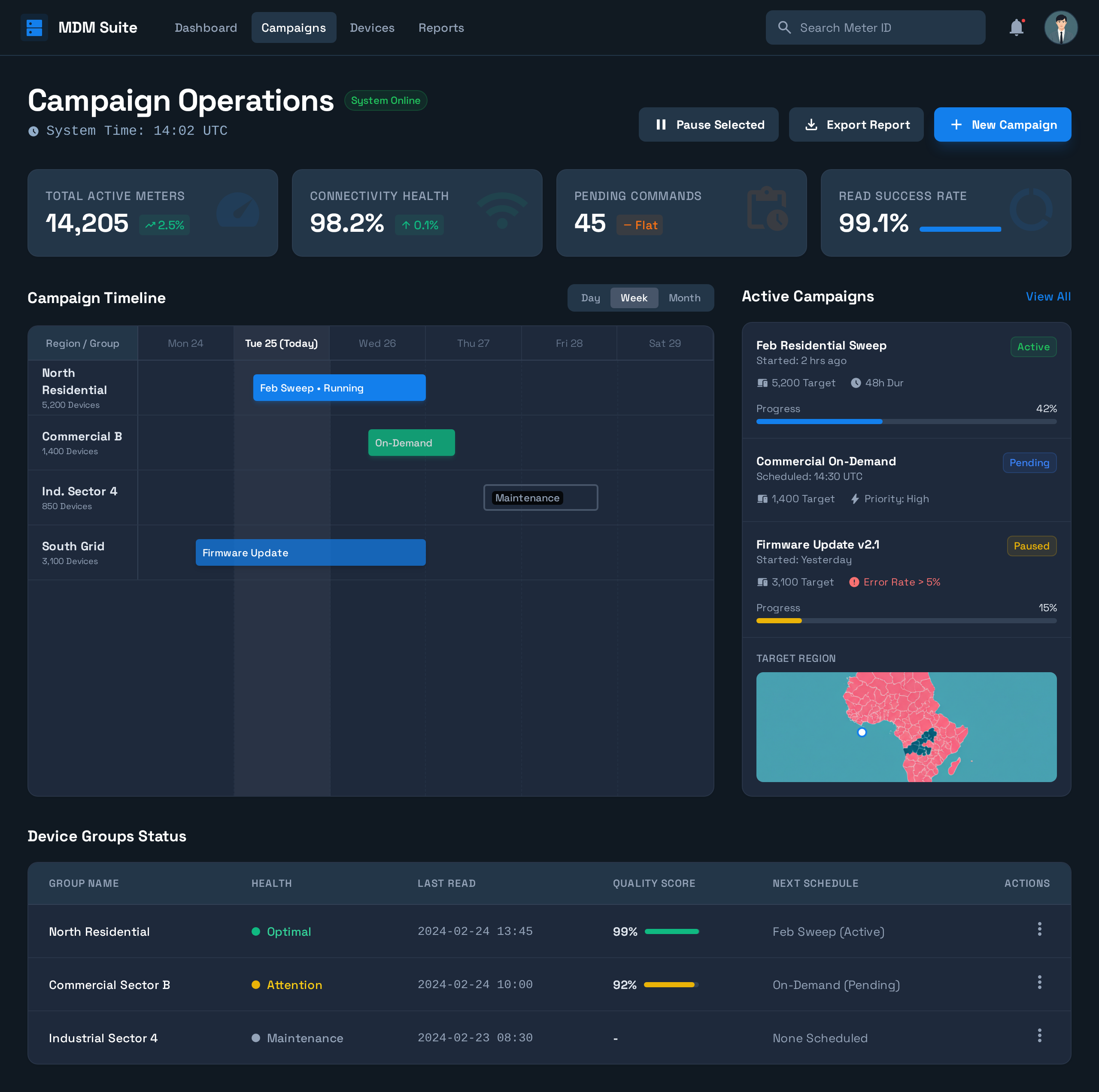Select the Week timeline view
This screenshot has height=1092, width=1099.
(634, 298)
